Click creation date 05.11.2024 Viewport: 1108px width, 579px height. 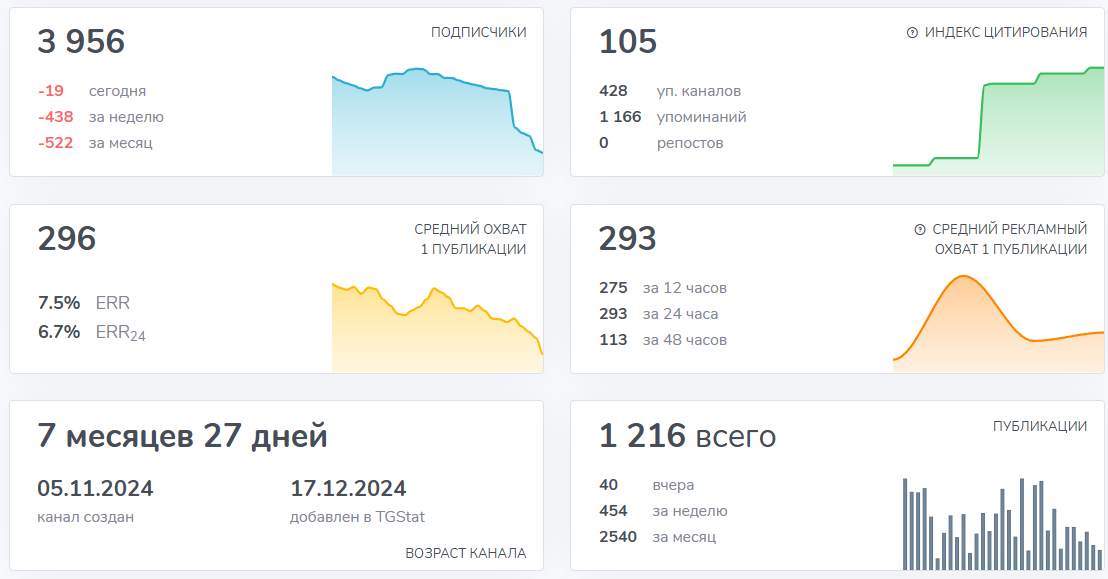(95, 489)
